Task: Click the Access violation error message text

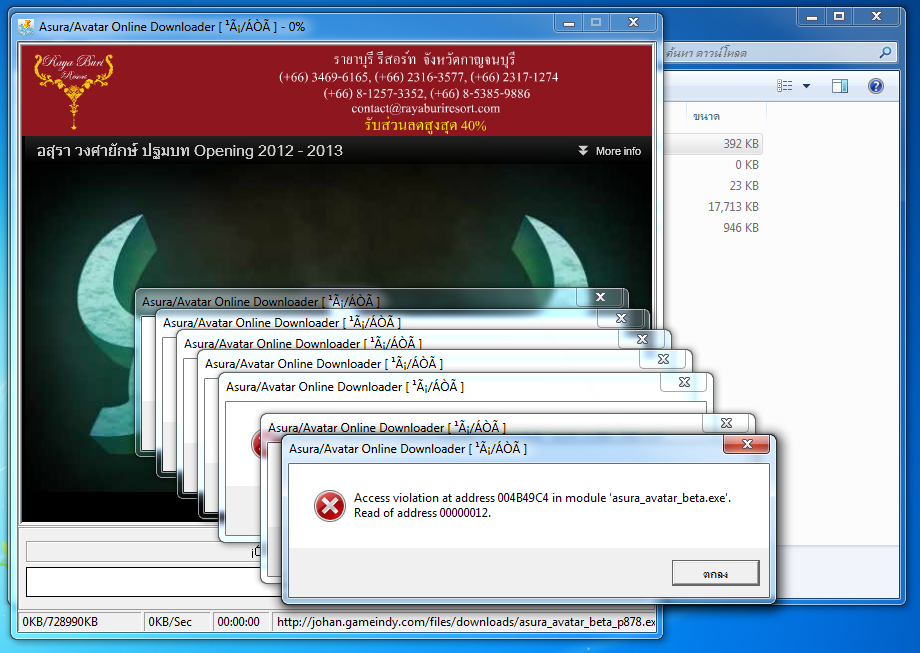Action: [542, 505]
